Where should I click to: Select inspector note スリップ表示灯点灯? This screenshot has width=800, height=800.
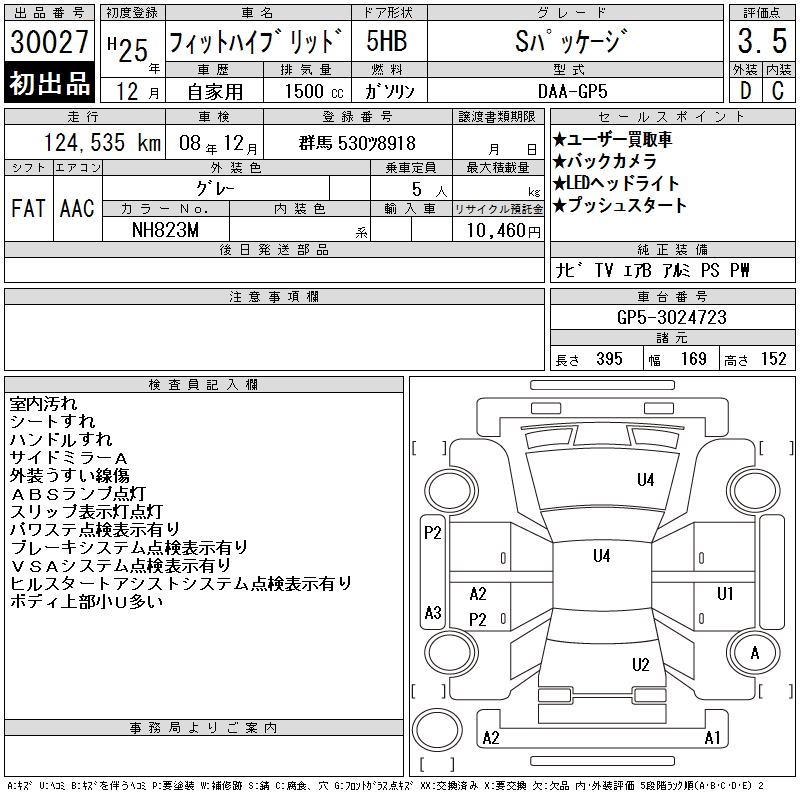[x=86, y=511]
